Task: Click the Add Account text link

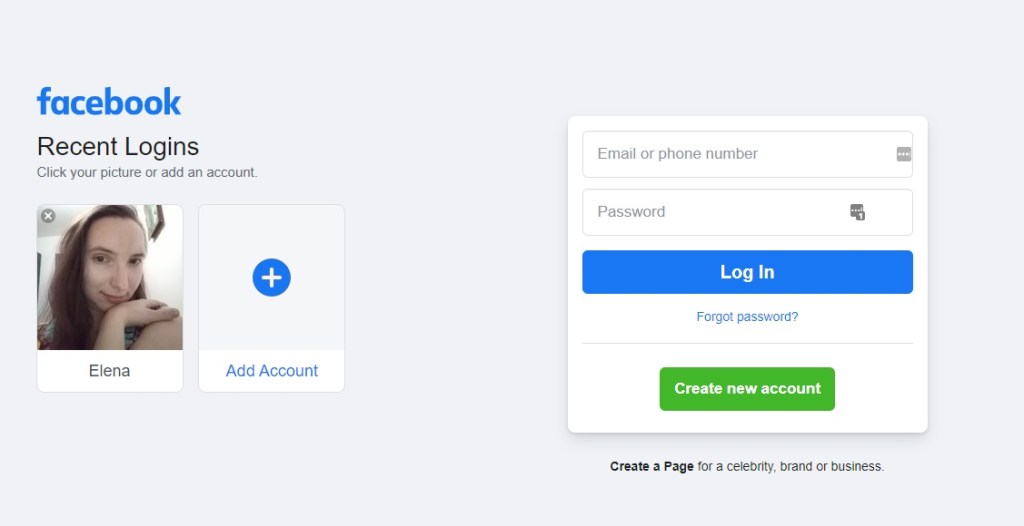Action: pyautogui.click(x=272, y=371)
